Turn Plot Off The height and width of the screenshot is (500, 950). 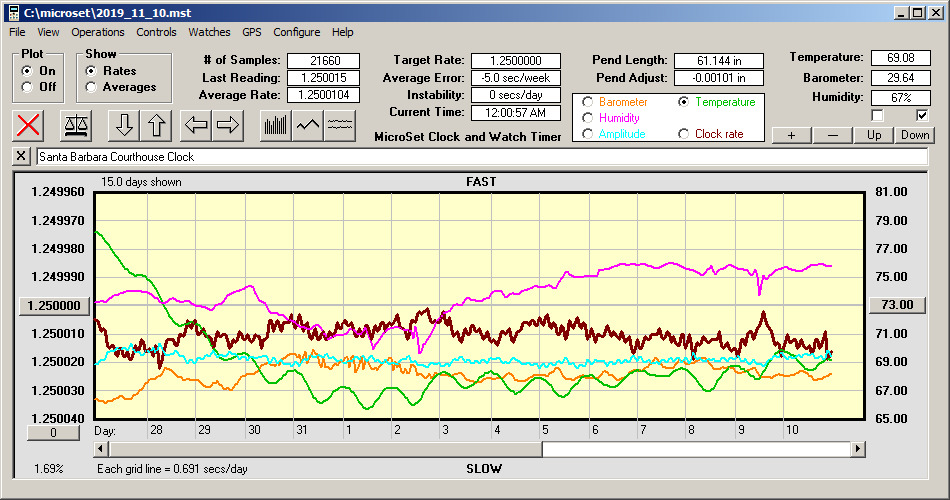pyautogui.click(x=27, y=87)
